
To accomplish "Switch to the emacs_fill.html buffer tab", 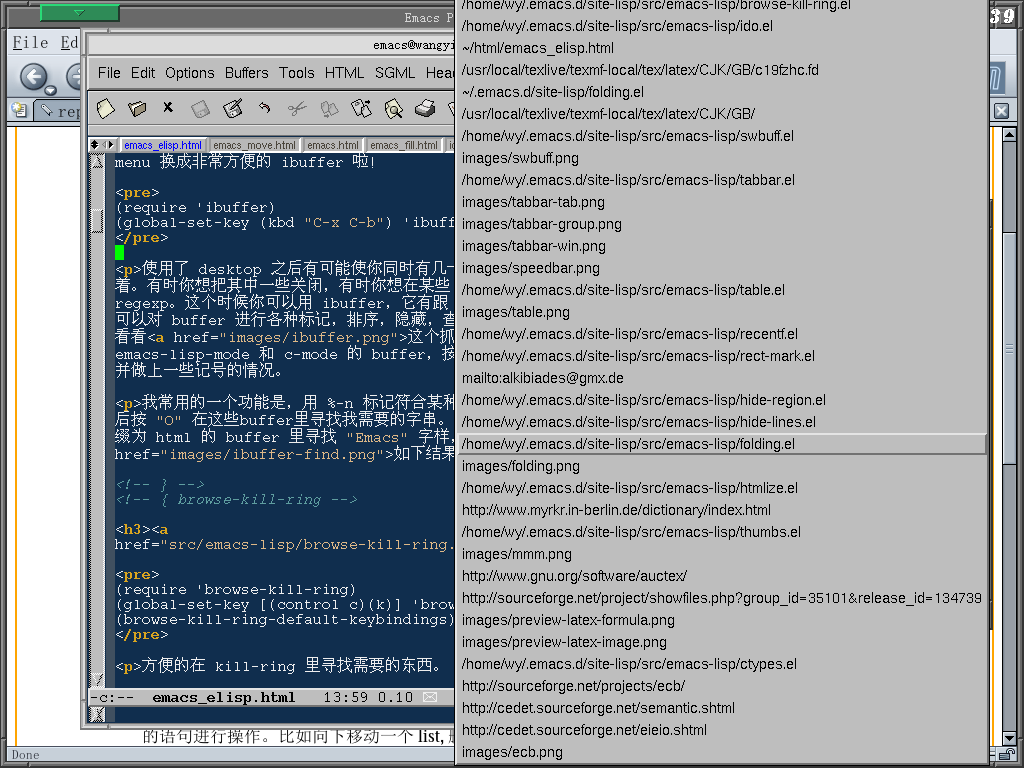I will [403, 145].
